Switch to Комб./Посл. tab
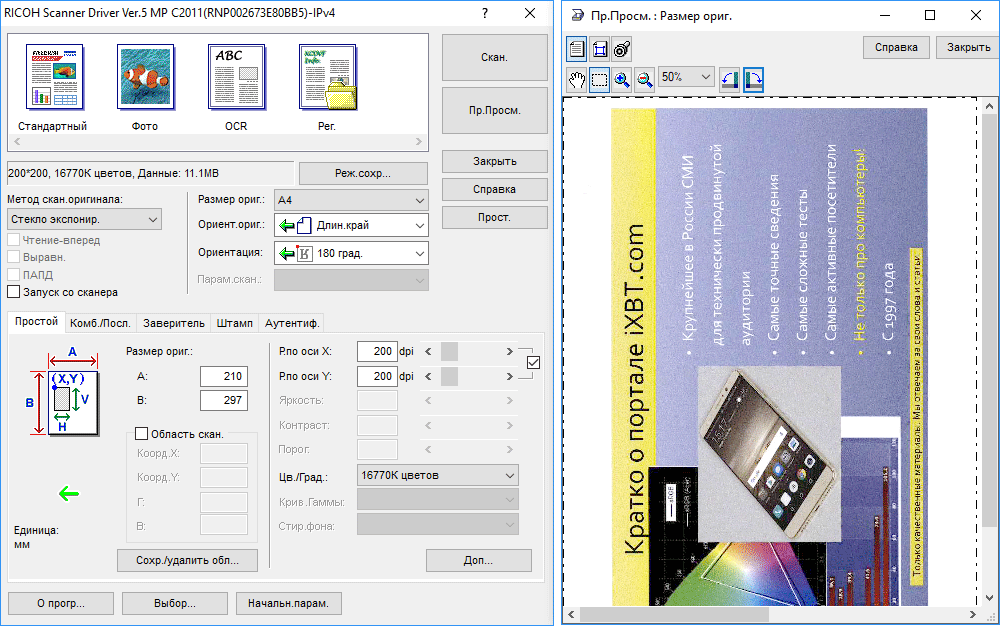This screenshot has height=626, width=1000. [x=100, y=323]
